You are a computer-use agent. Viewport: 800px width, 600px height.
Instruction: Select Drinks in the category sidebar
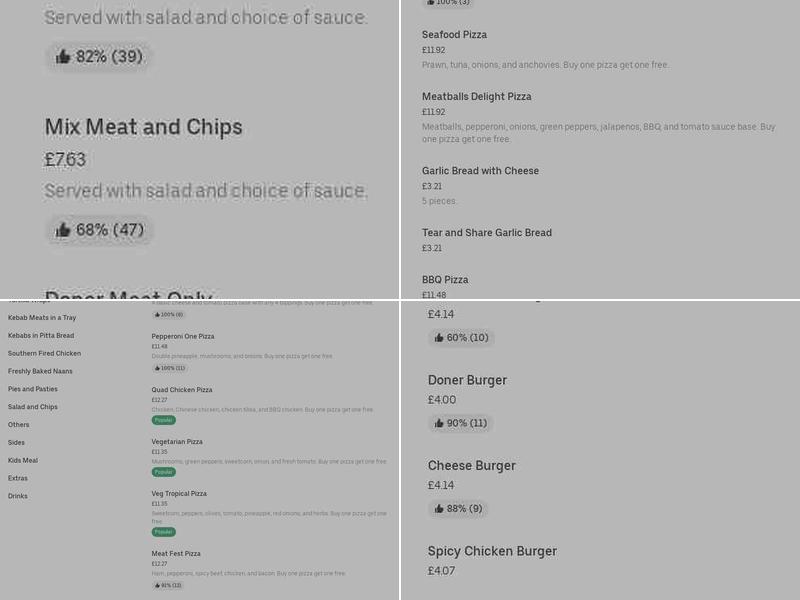pos(16,496)
